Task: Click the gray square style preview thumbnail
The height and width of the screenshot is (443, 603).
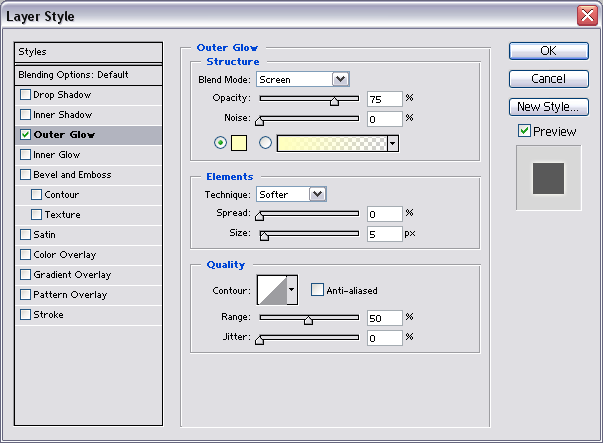Action: (548, 178)
